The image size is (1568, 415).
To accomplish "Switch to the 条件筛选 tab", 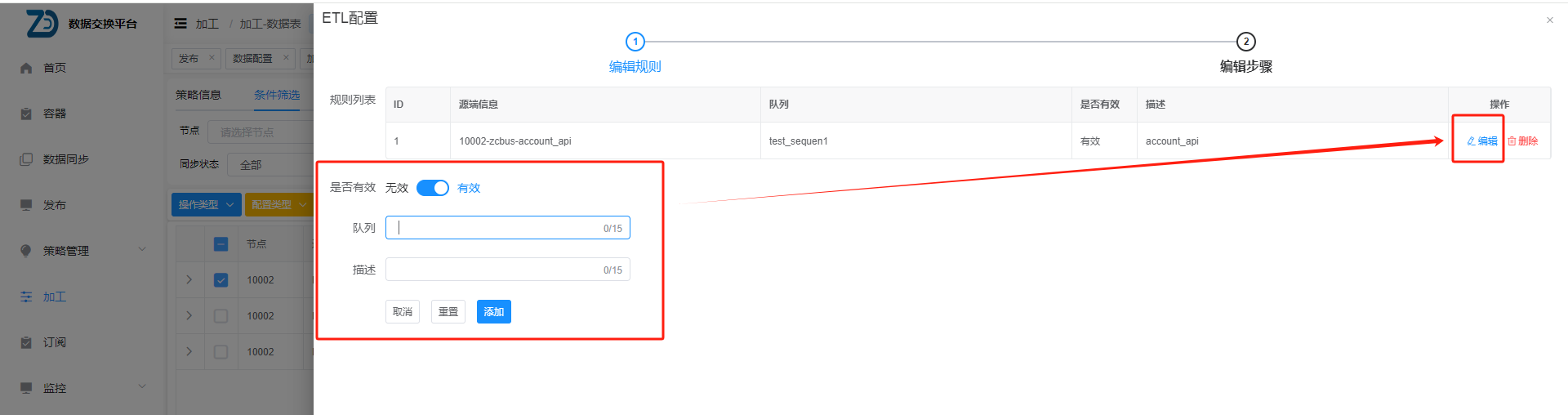I will point(277,96).
